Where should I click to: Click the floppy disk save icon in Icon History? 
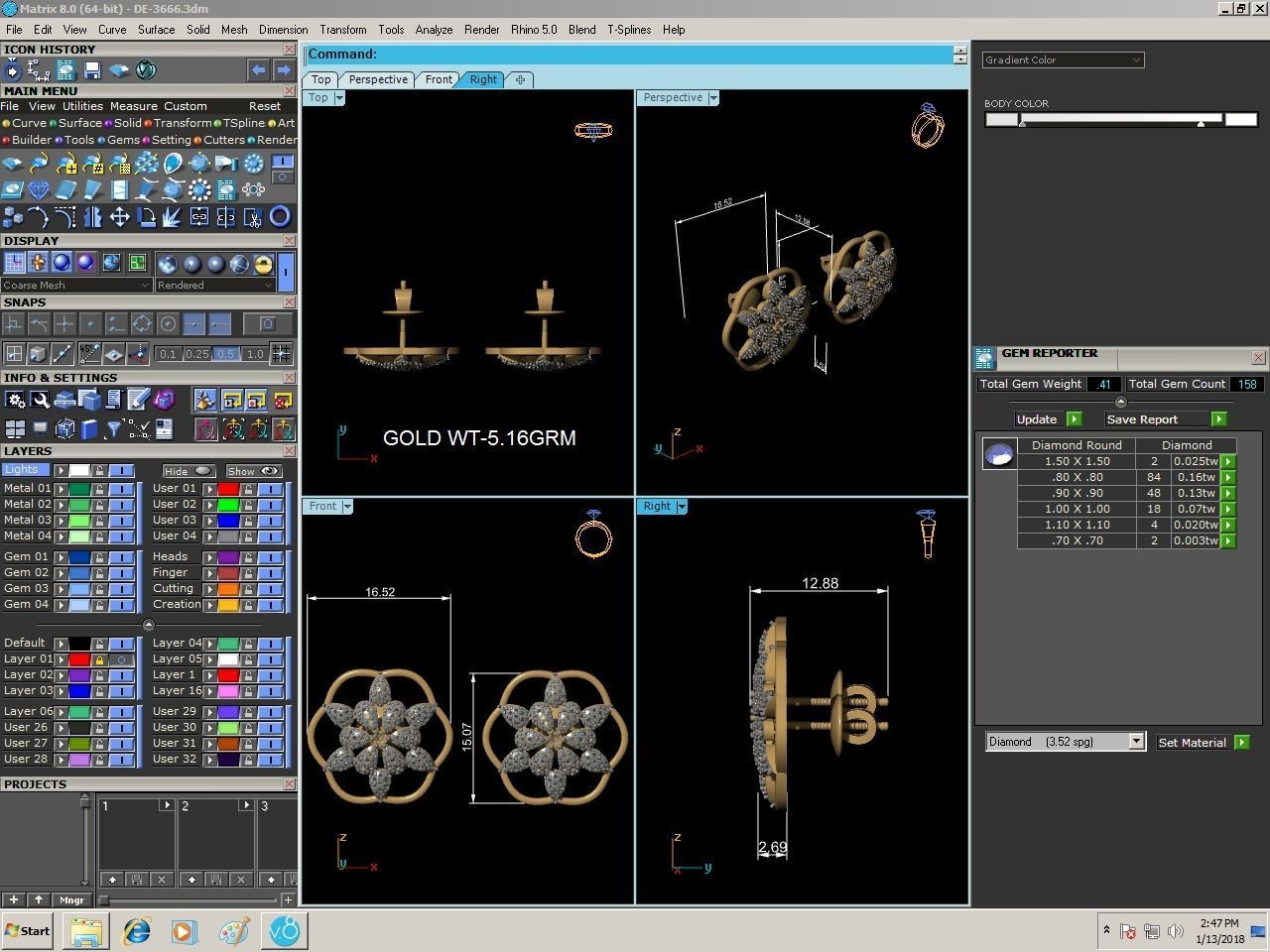(92, 70)
